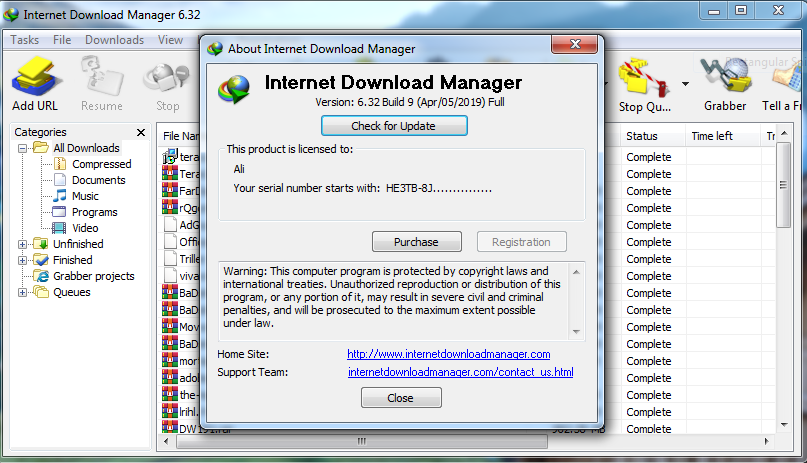807x463 pixels.
Task: Open the Grabber tool icon
Action: [725, 77]
